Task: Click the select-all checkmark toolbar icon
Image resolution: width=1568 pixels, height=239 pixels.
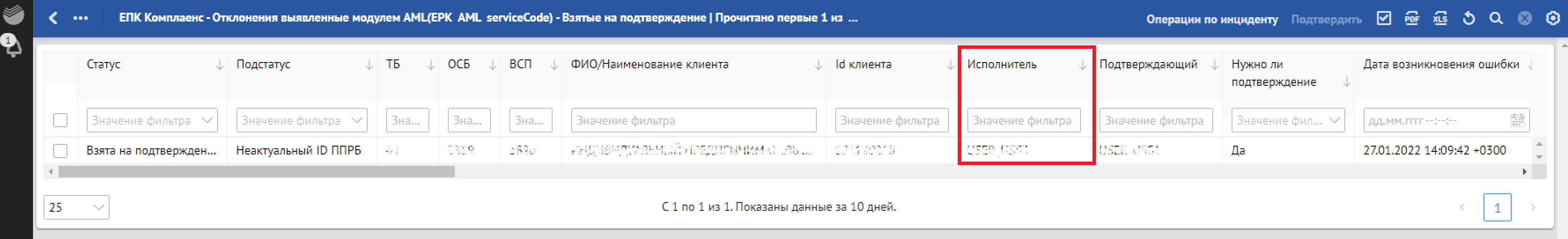Action: click(1384, 18)
